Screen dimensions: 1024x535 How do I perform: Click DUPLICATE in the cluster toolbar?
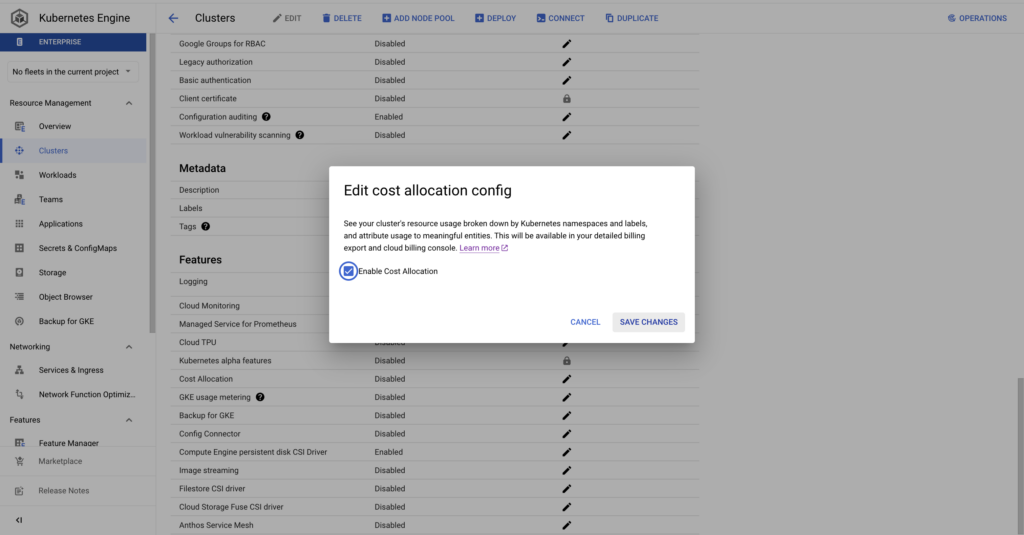tap(632, 18)
